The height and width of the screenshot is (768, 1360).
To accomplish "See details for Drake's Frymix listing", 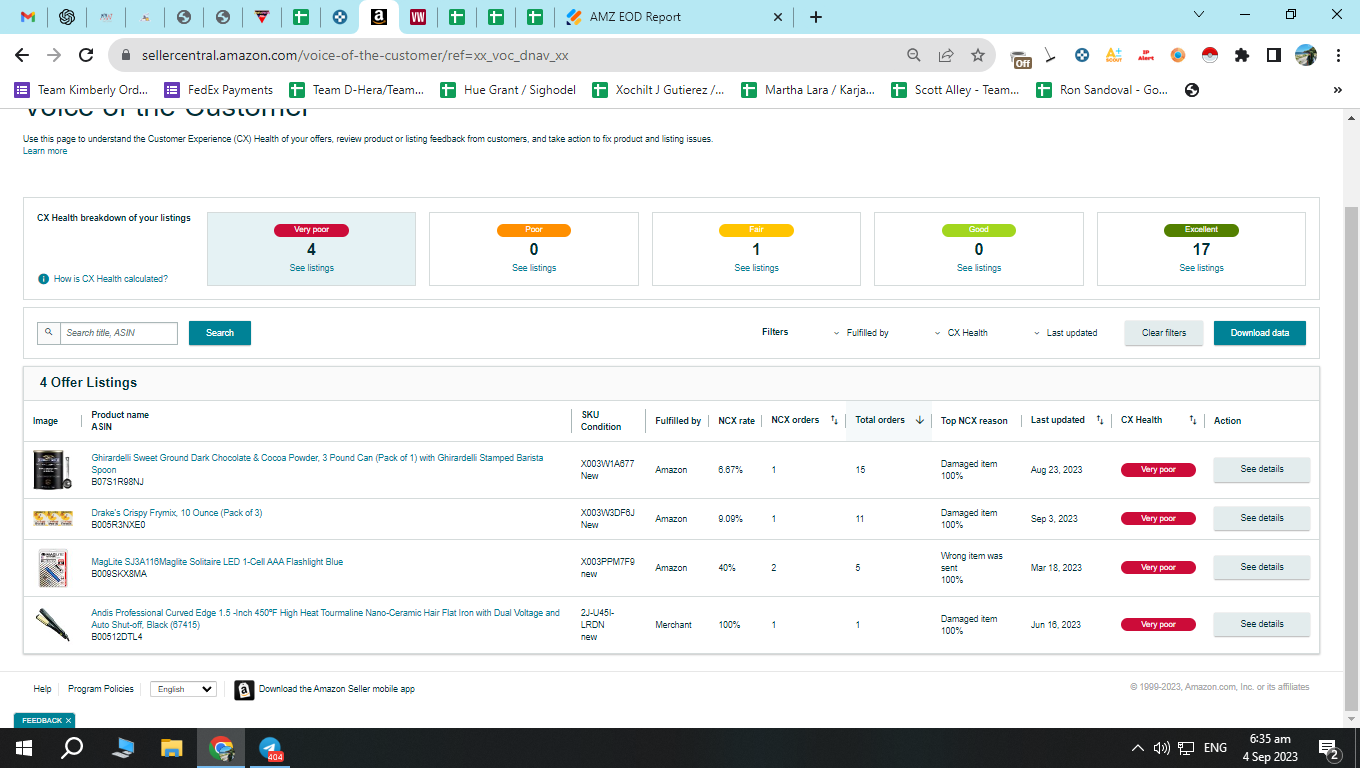I will 1261,518.
